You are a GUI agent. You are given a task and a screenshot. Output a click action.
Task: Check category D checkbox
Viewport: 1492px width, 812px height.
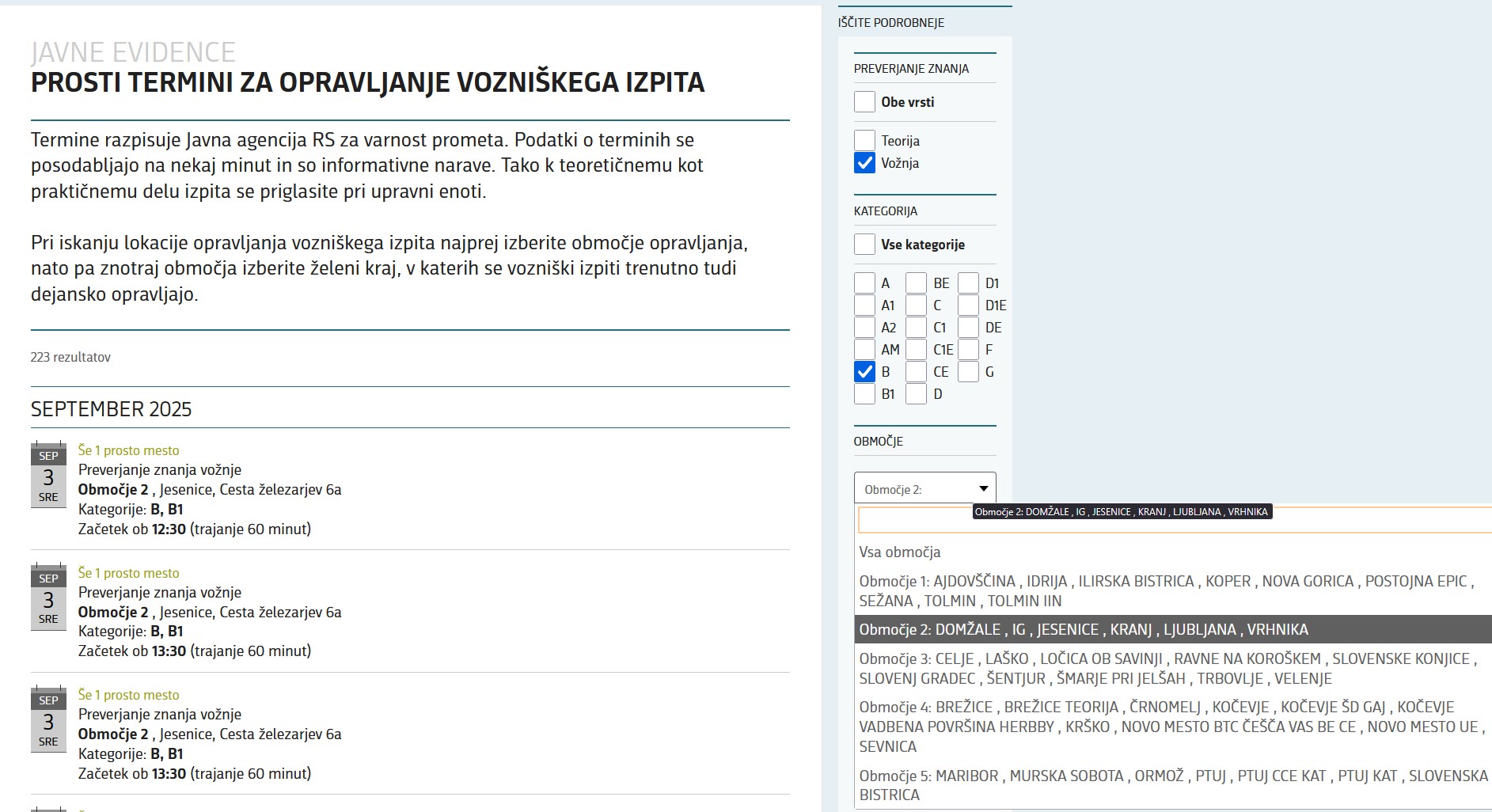tap(916, 394)
